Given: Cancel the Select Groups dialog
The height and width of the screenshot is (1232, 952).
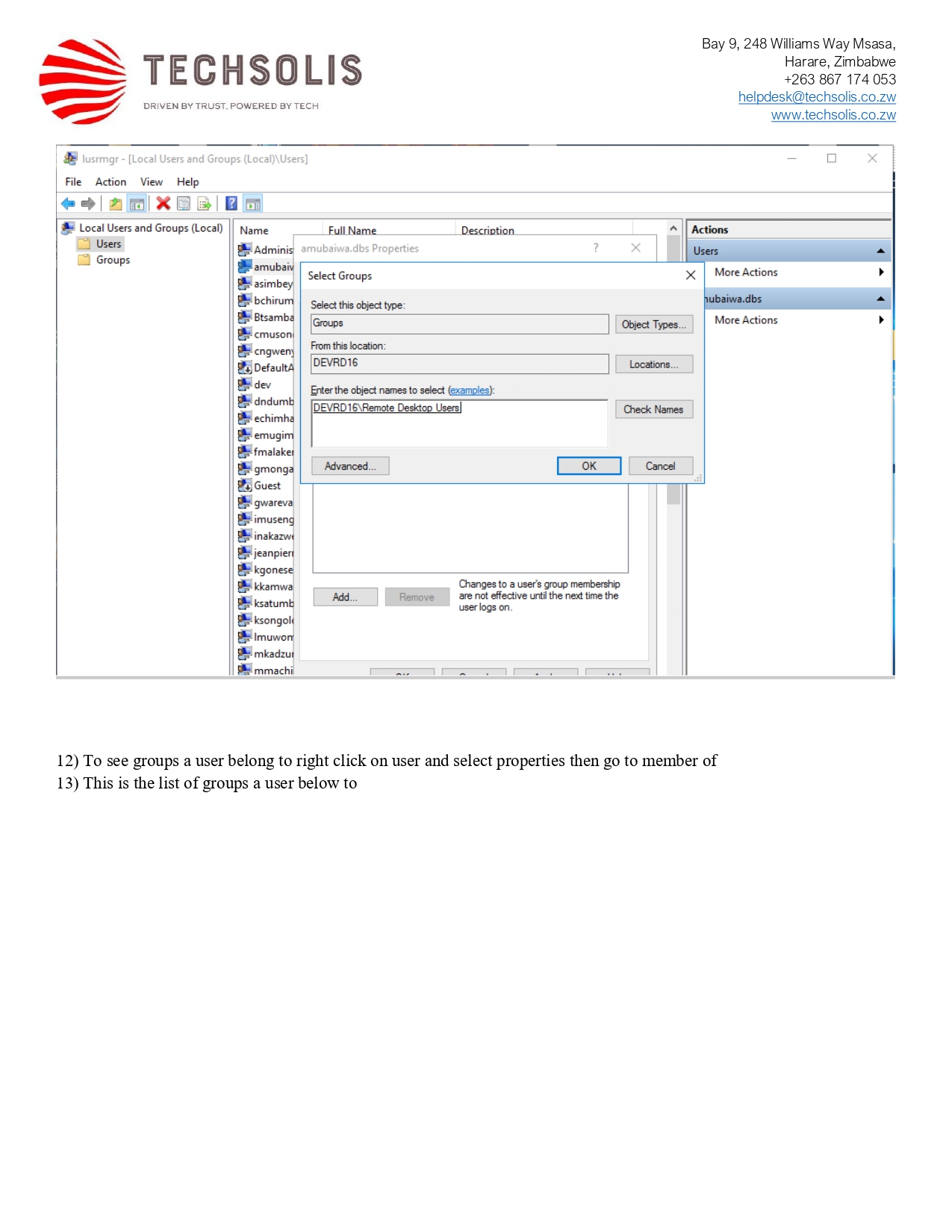Looking at the screenshot, I should point(661,466).
